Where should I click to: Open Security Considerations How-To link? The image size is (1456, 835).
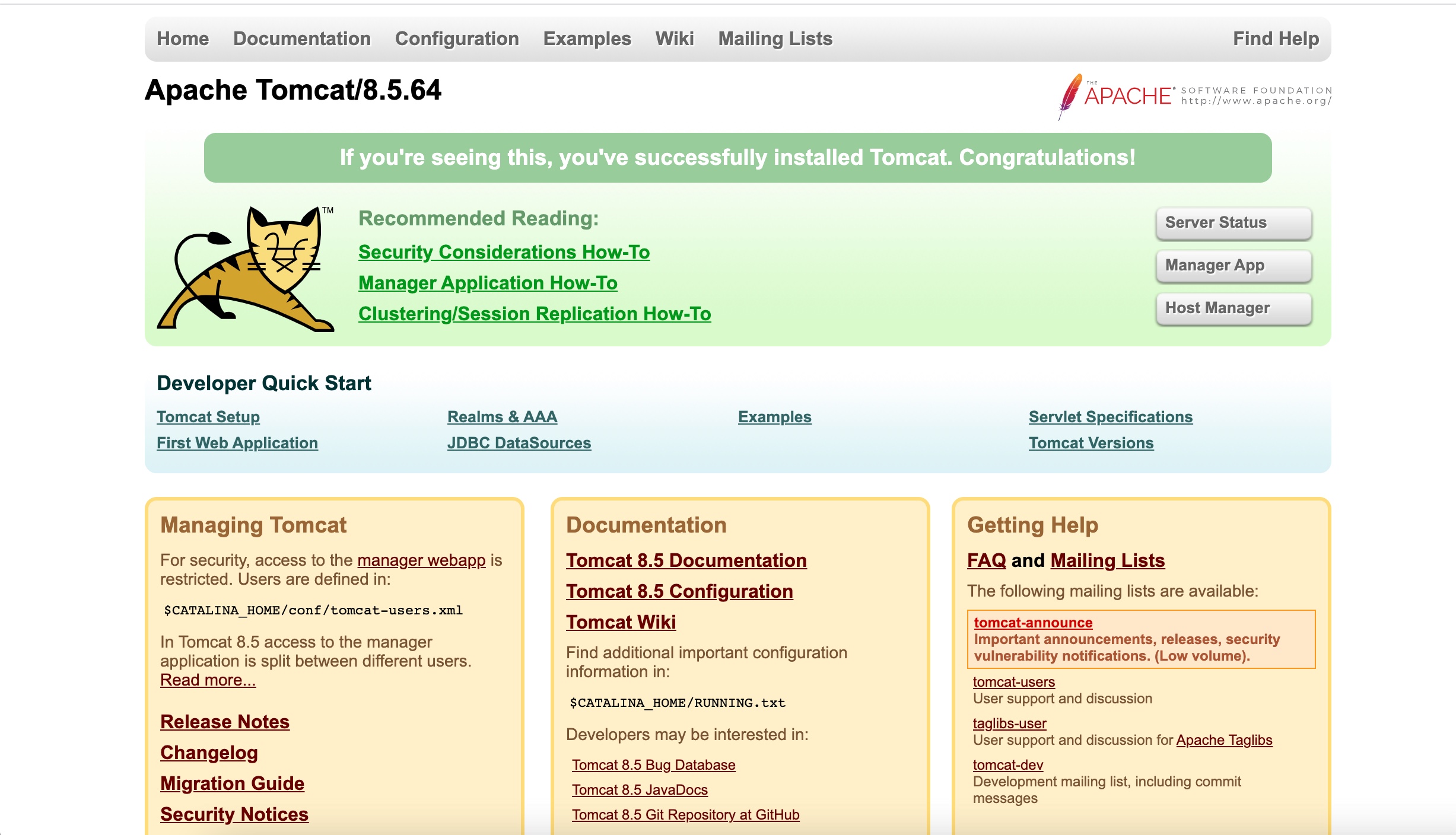click(504, 253)
